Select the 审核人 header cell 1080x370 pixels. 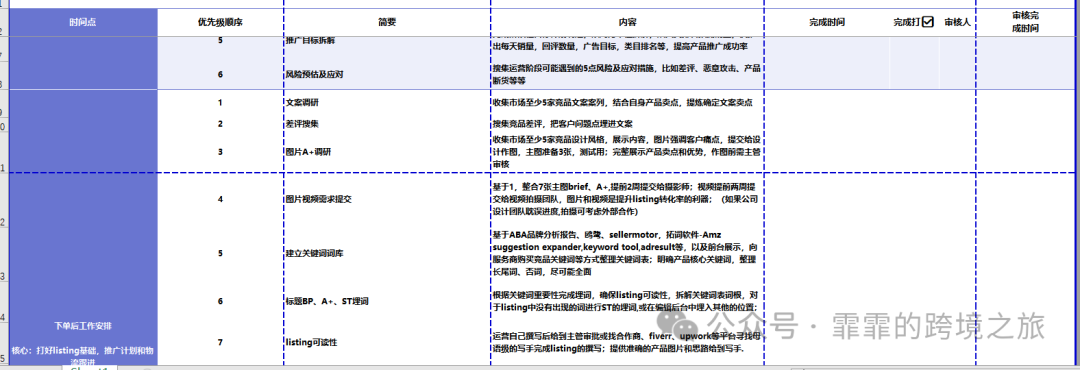click(957, 23)
